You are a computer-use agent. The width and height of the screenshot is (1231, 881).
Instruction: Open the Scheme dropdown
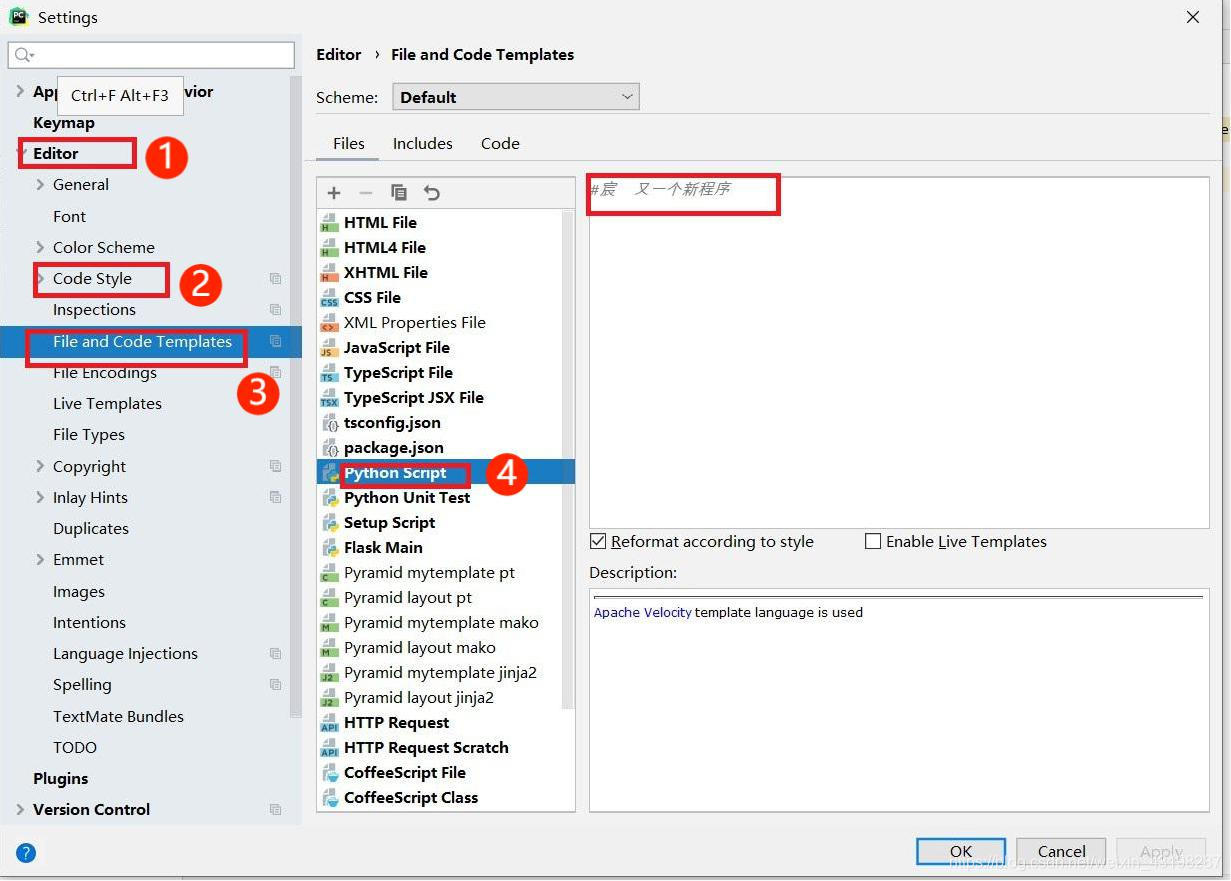515,97
